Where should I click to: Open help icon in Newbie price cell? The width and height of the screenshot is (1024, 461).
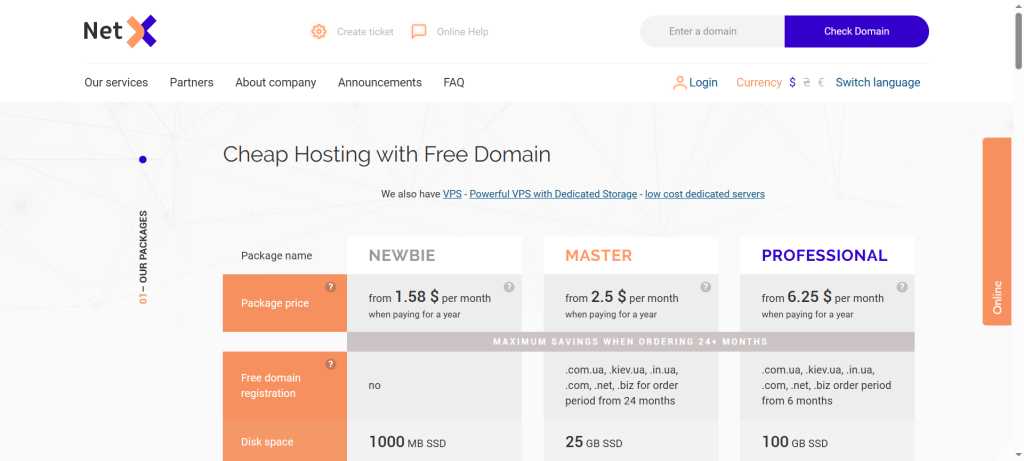[x=509, y=287]
